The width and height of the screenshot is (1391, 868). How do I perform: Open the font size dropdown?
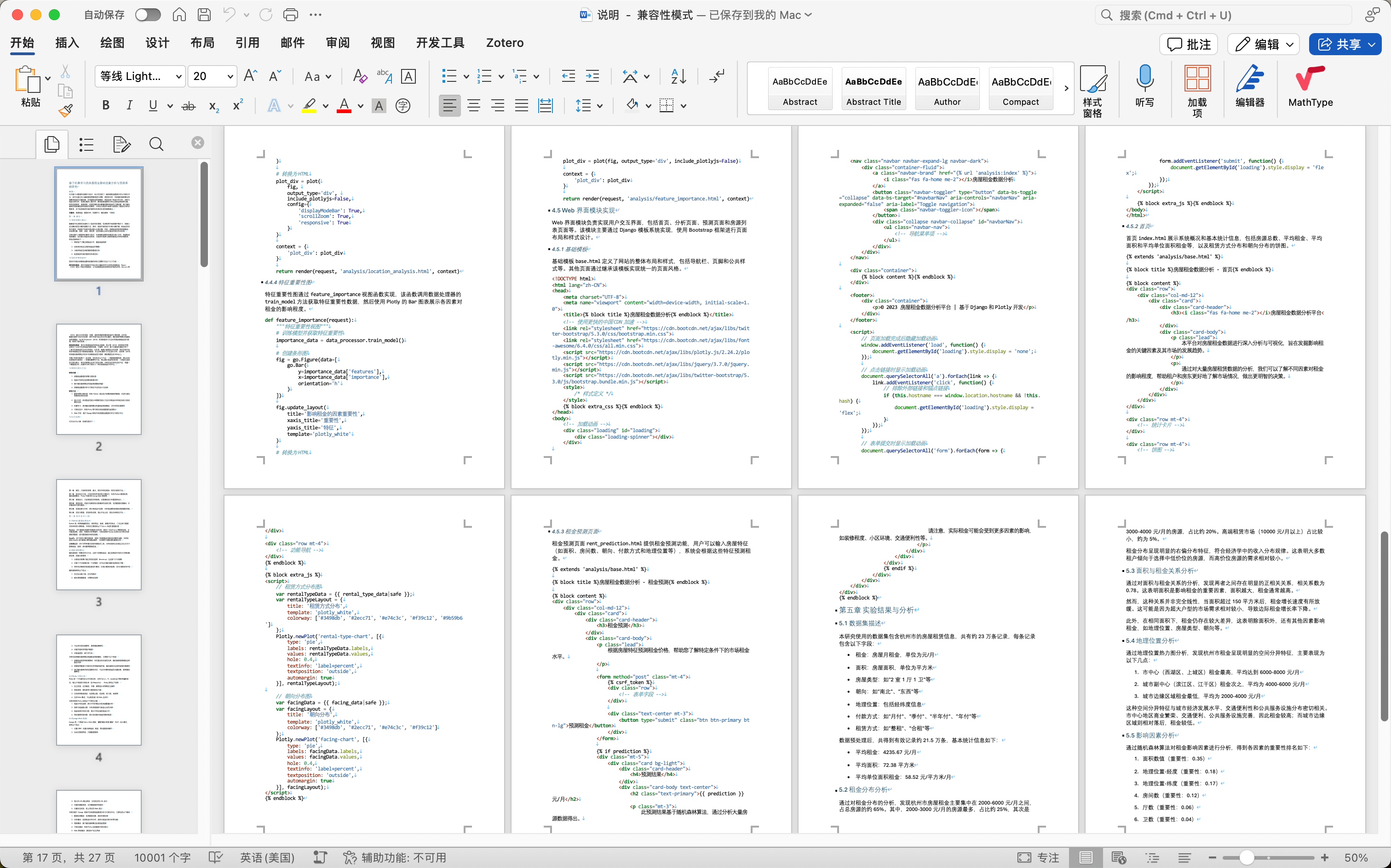(230, 76)
